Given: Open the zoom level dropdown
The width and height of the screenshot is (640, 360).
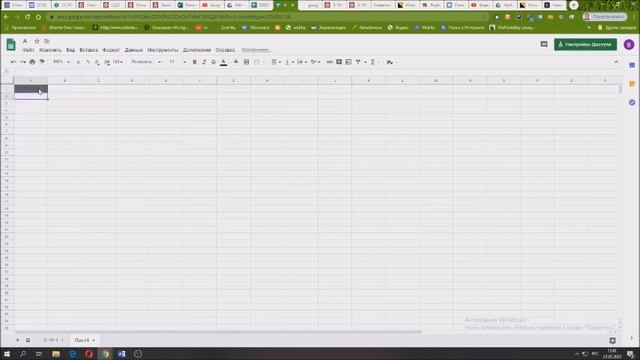Looking at the screenshot, I should click(61, 62).
